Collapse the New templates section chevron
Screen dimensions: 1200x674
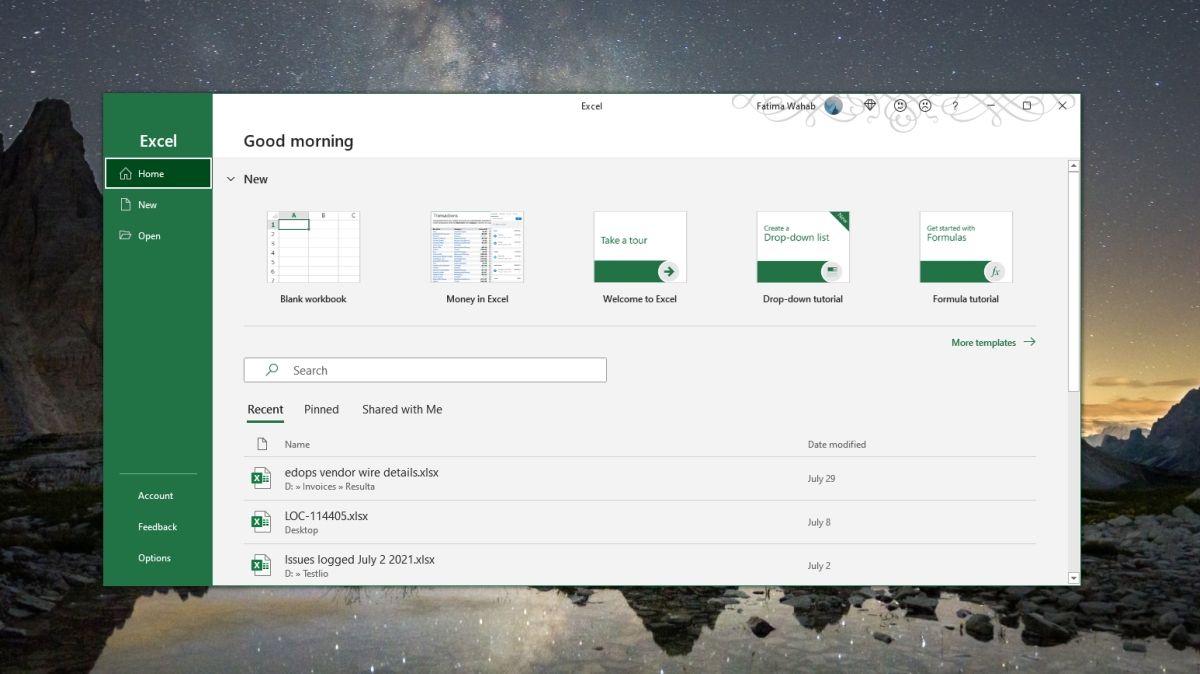[x=229, y=179]
